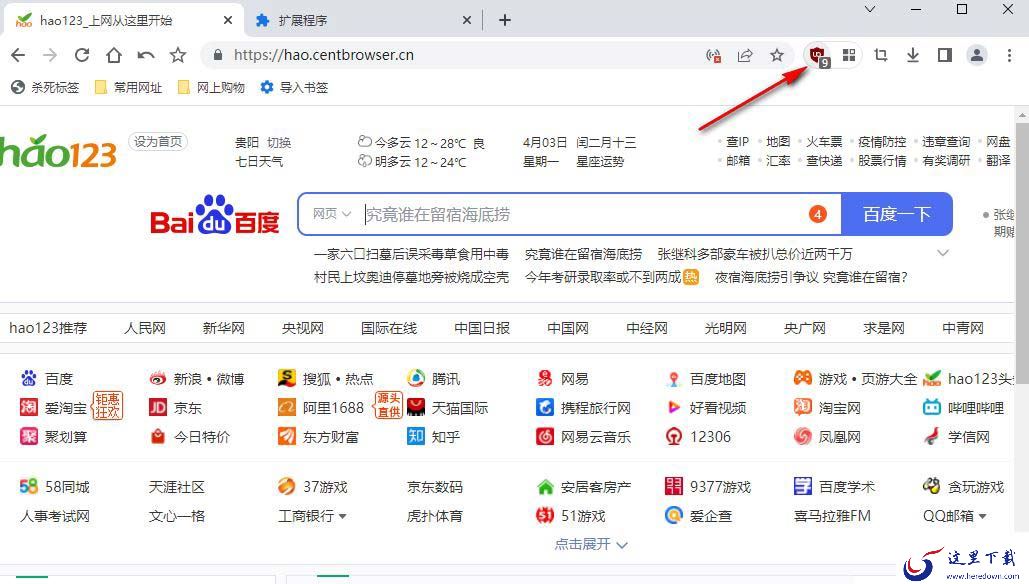Close the 扩展程序 tab
This screenshot has width=1029, height=584.
pyautogui.click(x=467, y=20)
